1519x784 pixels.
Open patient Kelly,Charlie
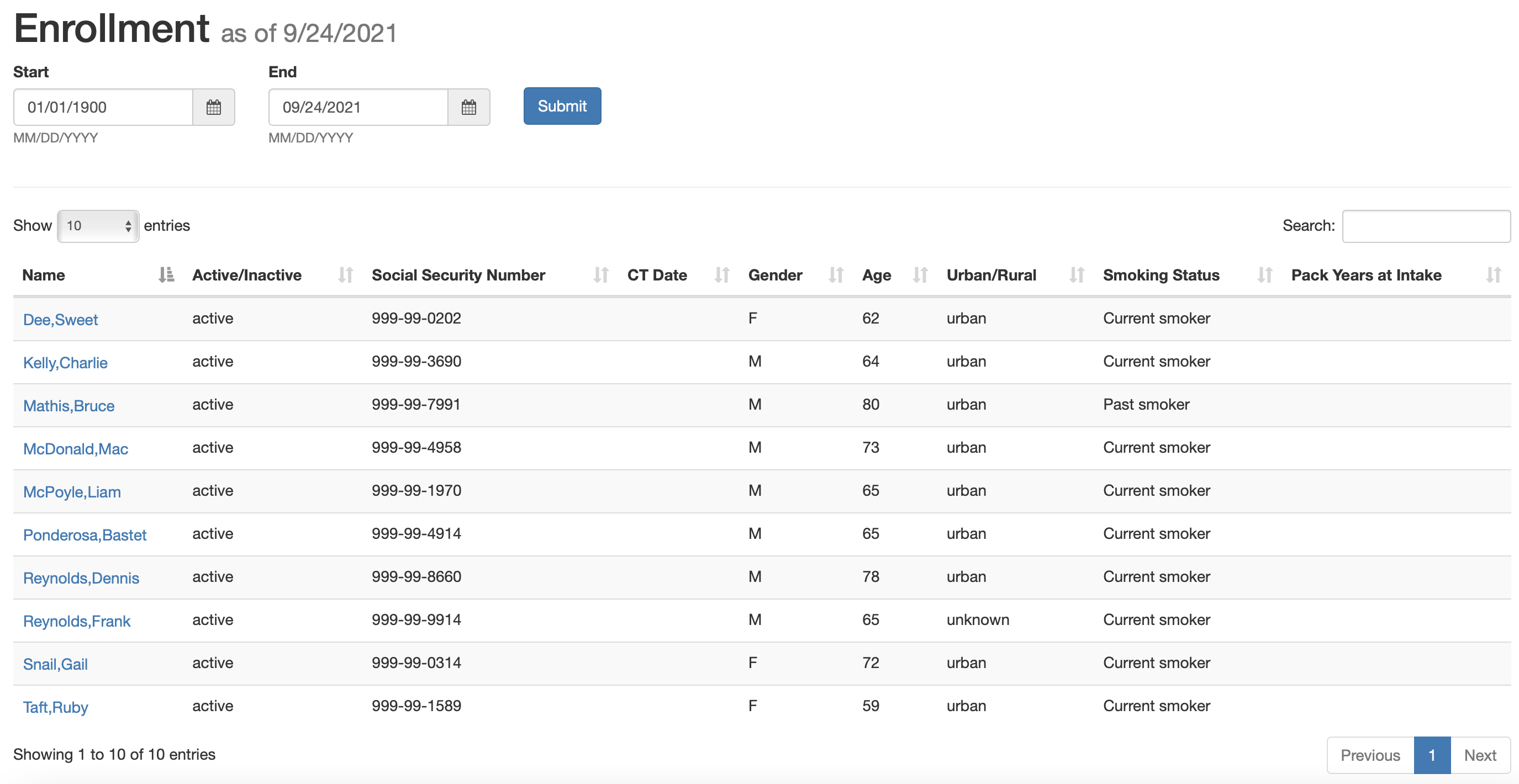pyautogui.click(x=65, y=363)
